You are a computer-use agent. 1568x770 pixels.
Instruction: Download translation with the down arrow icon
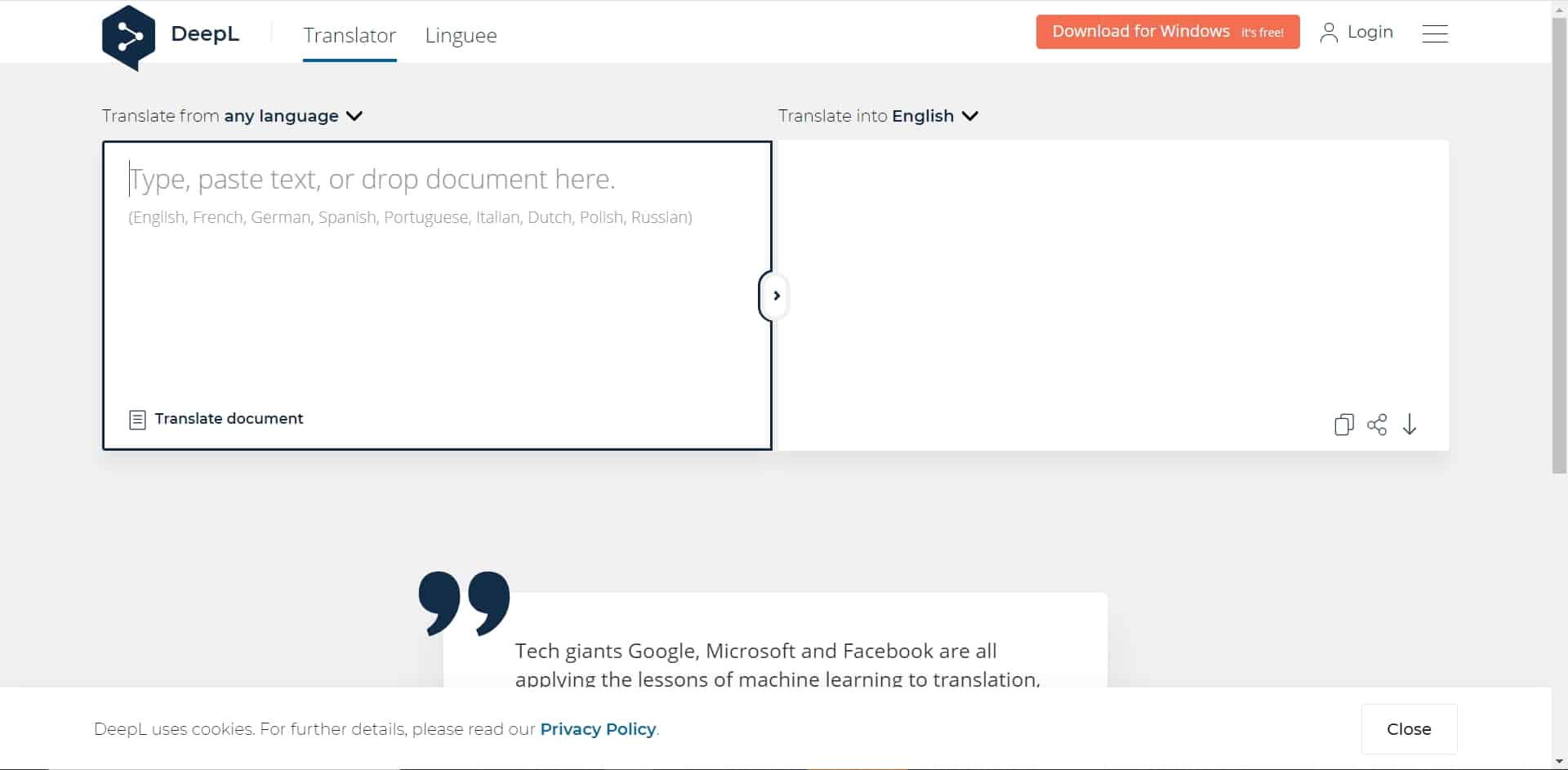1410,425
